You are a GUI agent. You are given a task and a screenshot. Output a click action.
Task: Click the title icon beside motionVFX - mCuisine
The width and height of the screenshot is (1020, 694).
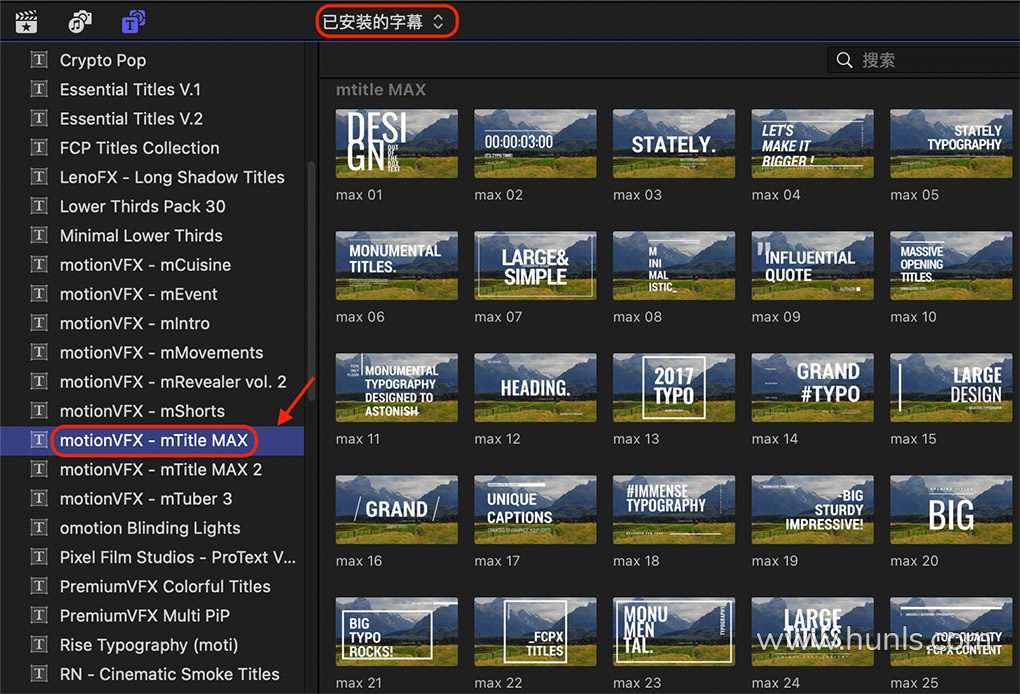[39, 265]
